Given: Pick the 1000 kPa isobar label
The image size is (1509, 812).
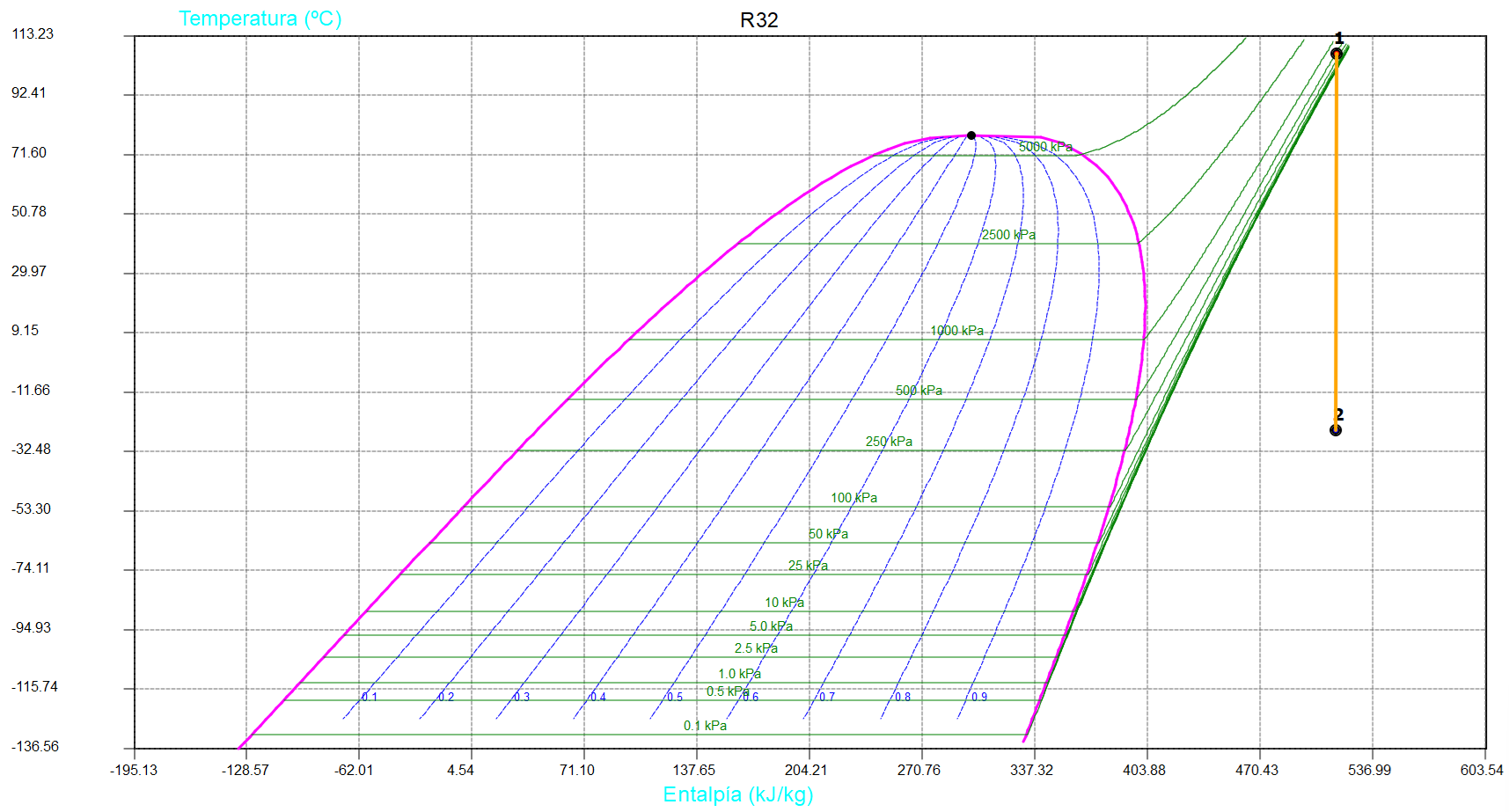Looking at the screenshot, I should (x=956, y=331).
